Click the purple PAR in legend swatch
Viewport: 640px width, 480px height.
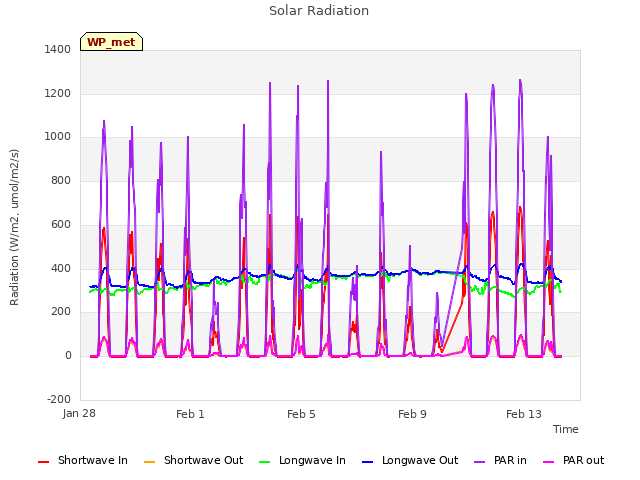(x=480, y=462)
